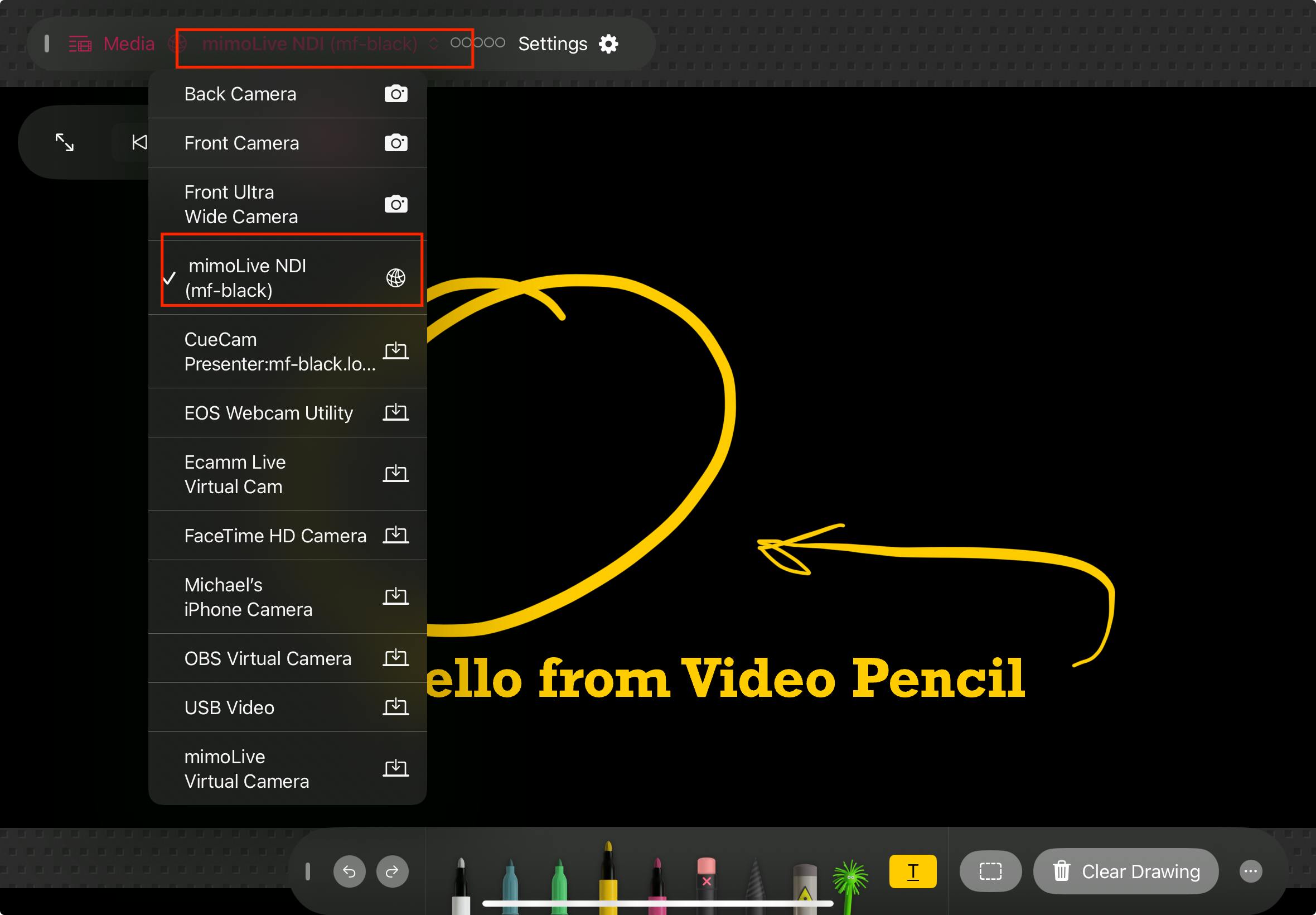Collapse top toolbar using left handle
The image size is (1316, 915).
pyautogui.click(x=46, y=44)
